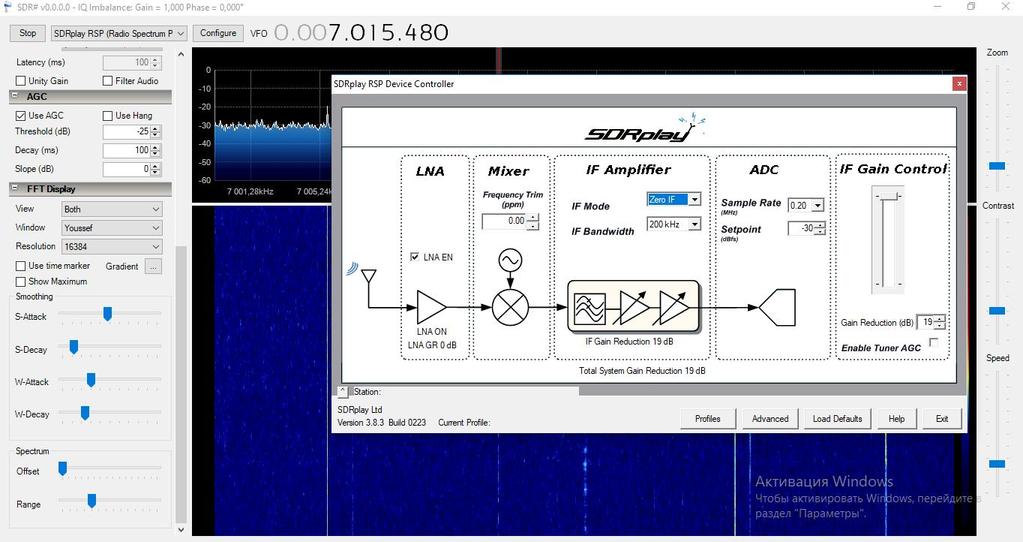Screen dimensions: 1023x542
Task: Enable the Filter Audio checkbox
Action: pos(108,81)
